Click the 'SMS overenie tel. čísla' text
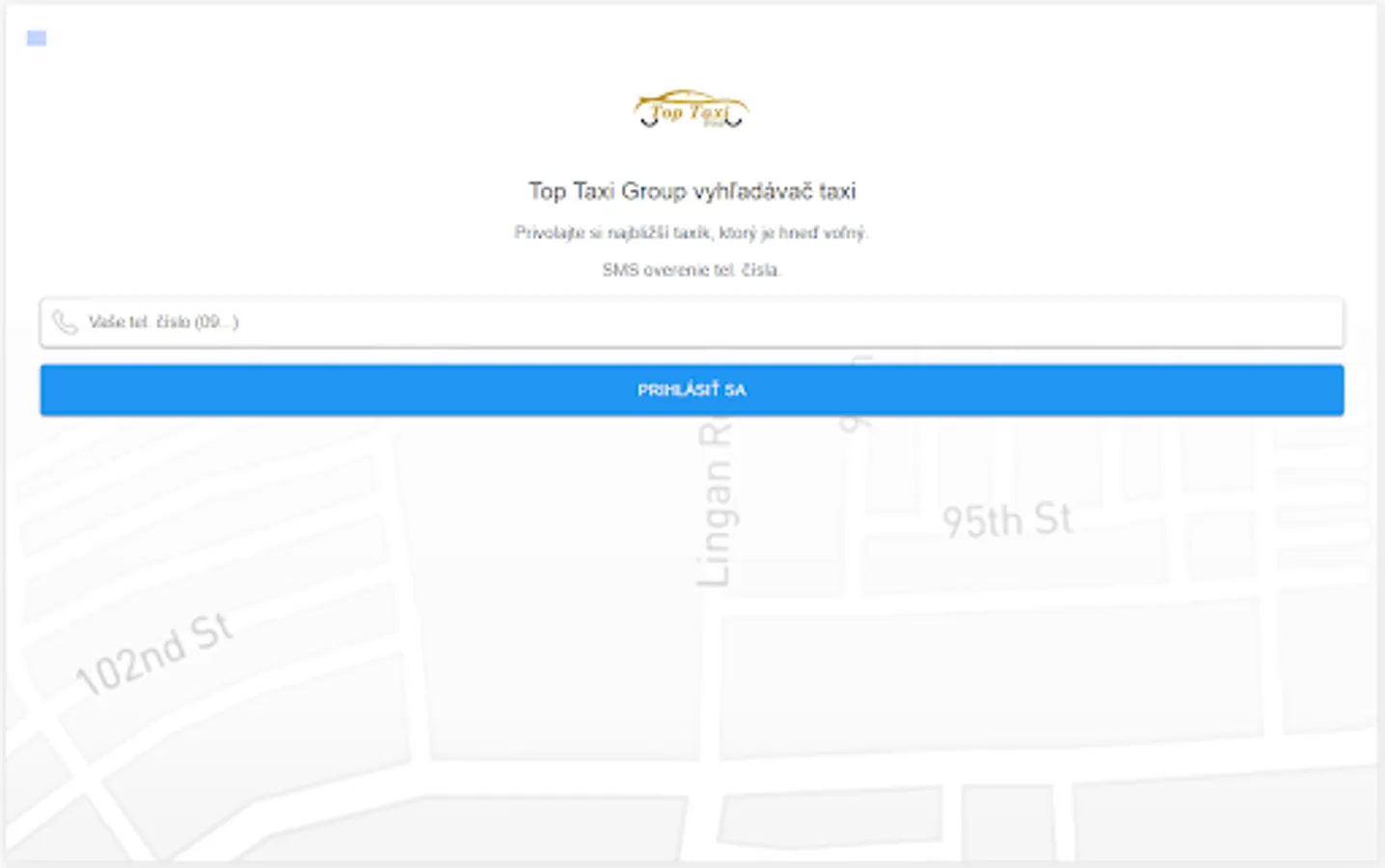This screenshot has width=1385, height=868. point(692,270)
